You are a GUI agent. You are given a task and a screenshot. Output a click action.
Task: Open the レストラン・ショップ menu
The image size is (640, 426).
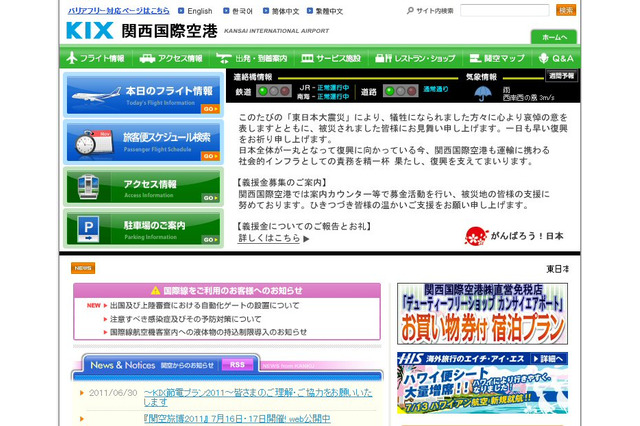pyautogui.click(x=415, y=58)
